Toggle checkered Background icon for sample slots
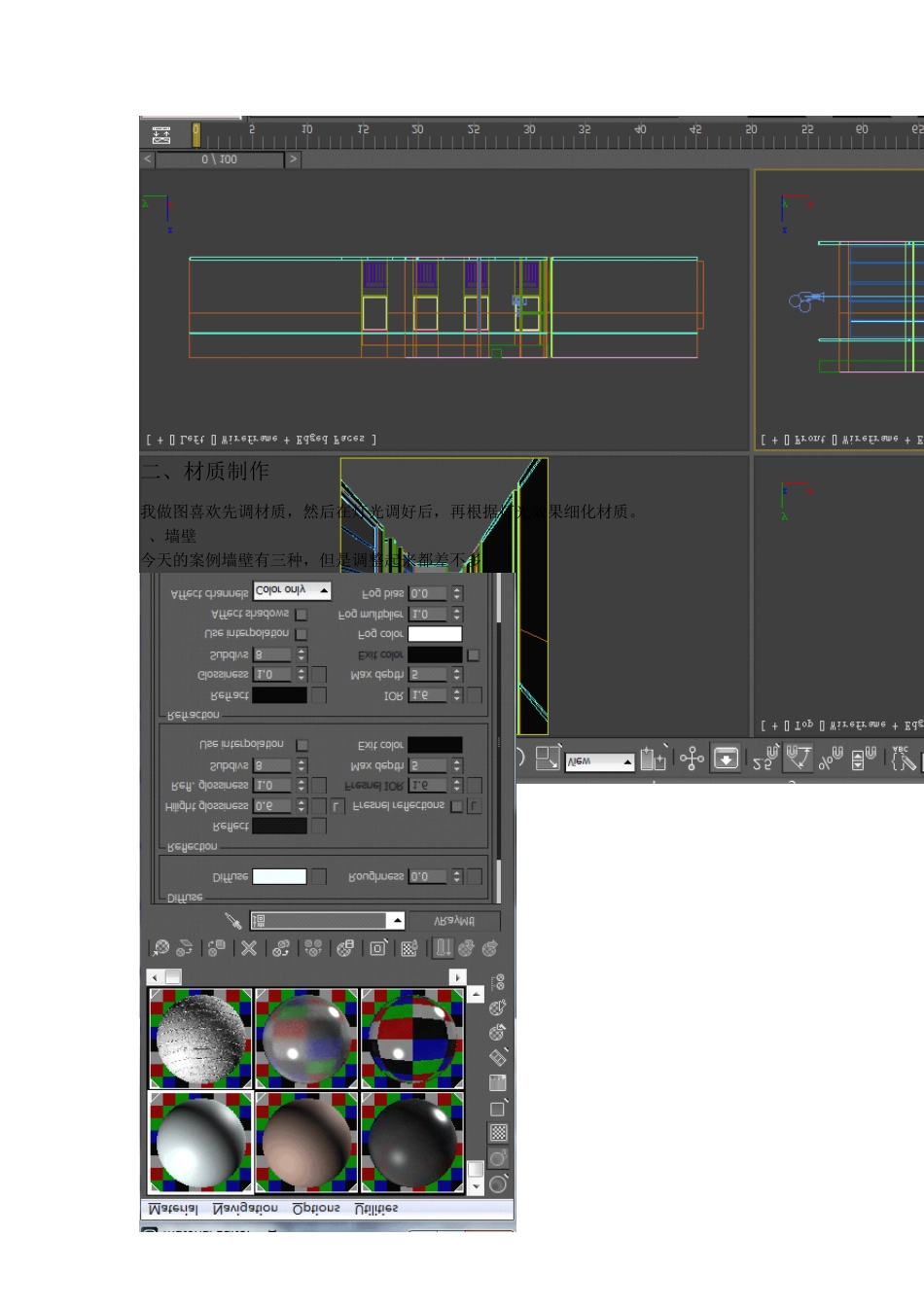The height and width of the screenshot is (1307, 924). [498, 1133]
